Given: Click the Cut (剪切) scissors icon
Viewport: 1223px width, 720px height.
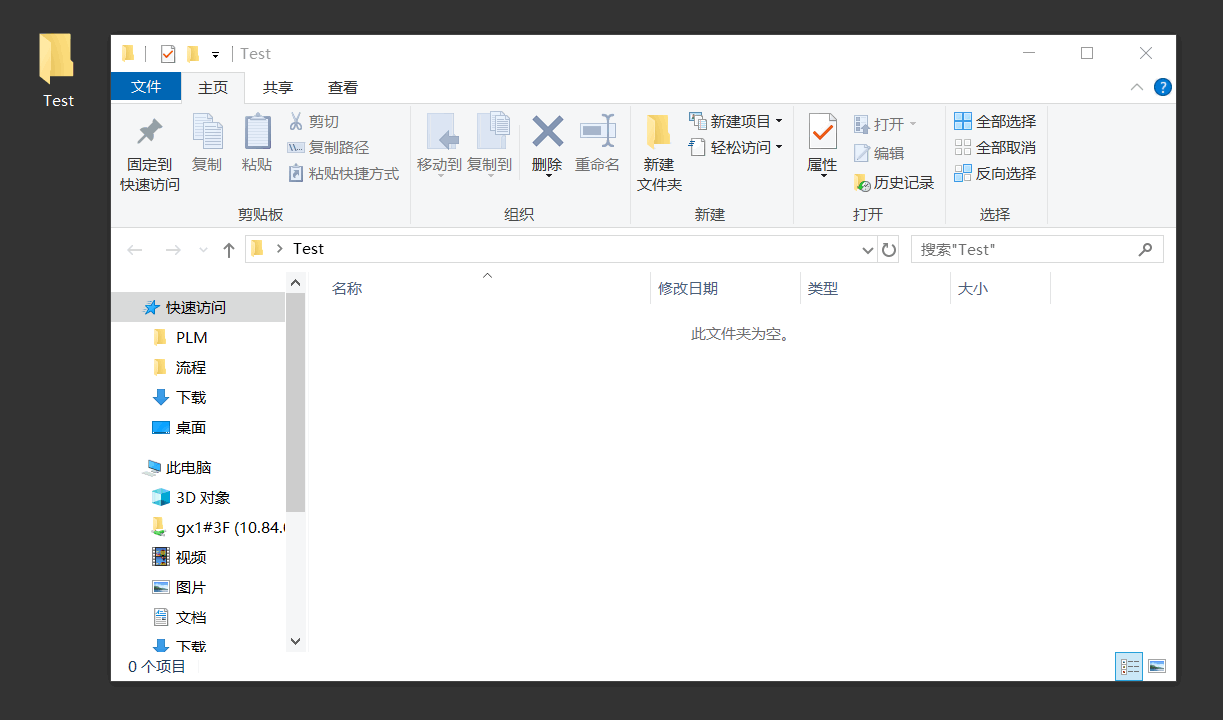Looking at the screenshot, I should pyautogui.click(x=296, y=121).
